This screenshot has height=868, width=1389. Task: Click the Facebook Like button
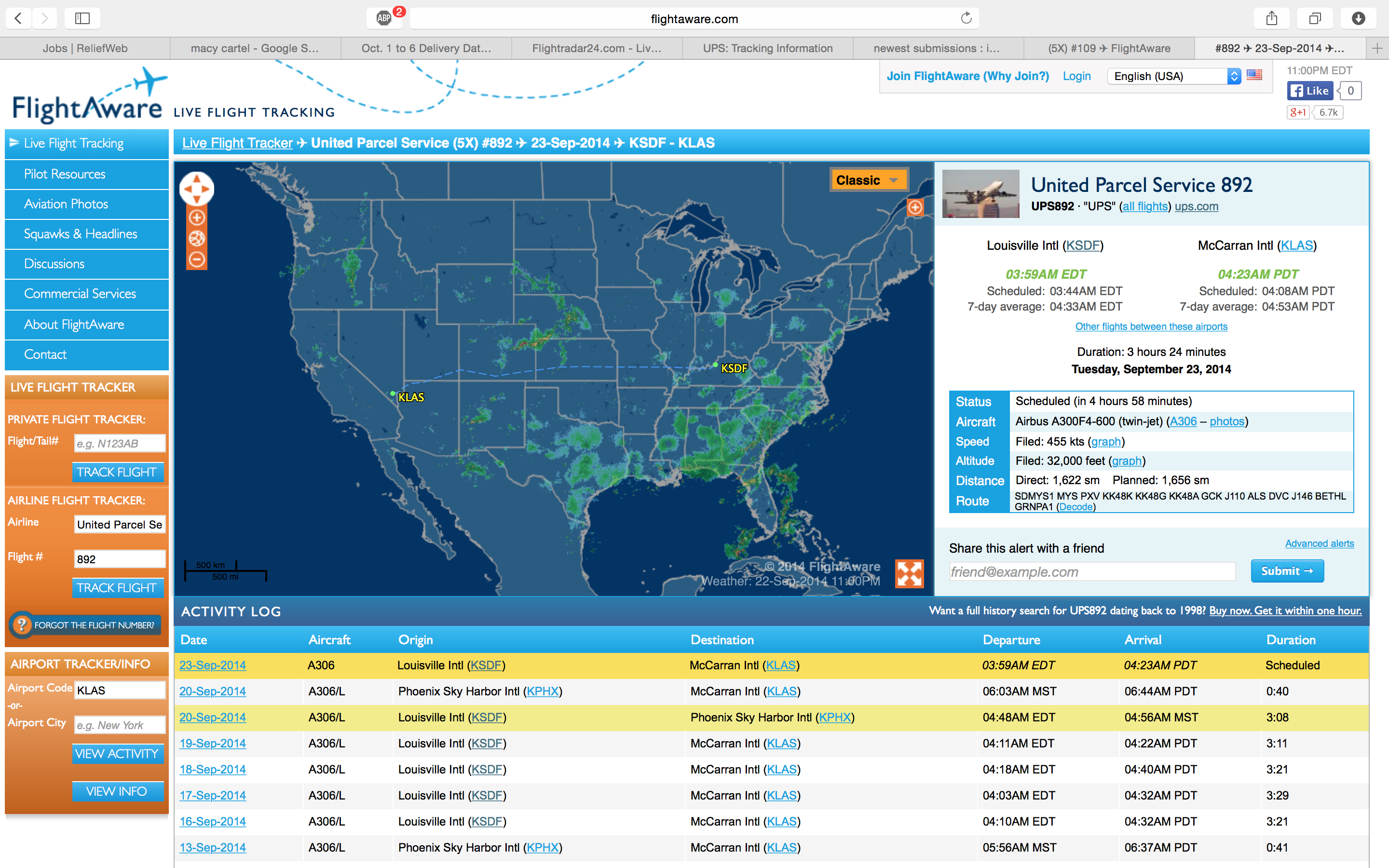pyautogui.click(x=1310, y=91)
